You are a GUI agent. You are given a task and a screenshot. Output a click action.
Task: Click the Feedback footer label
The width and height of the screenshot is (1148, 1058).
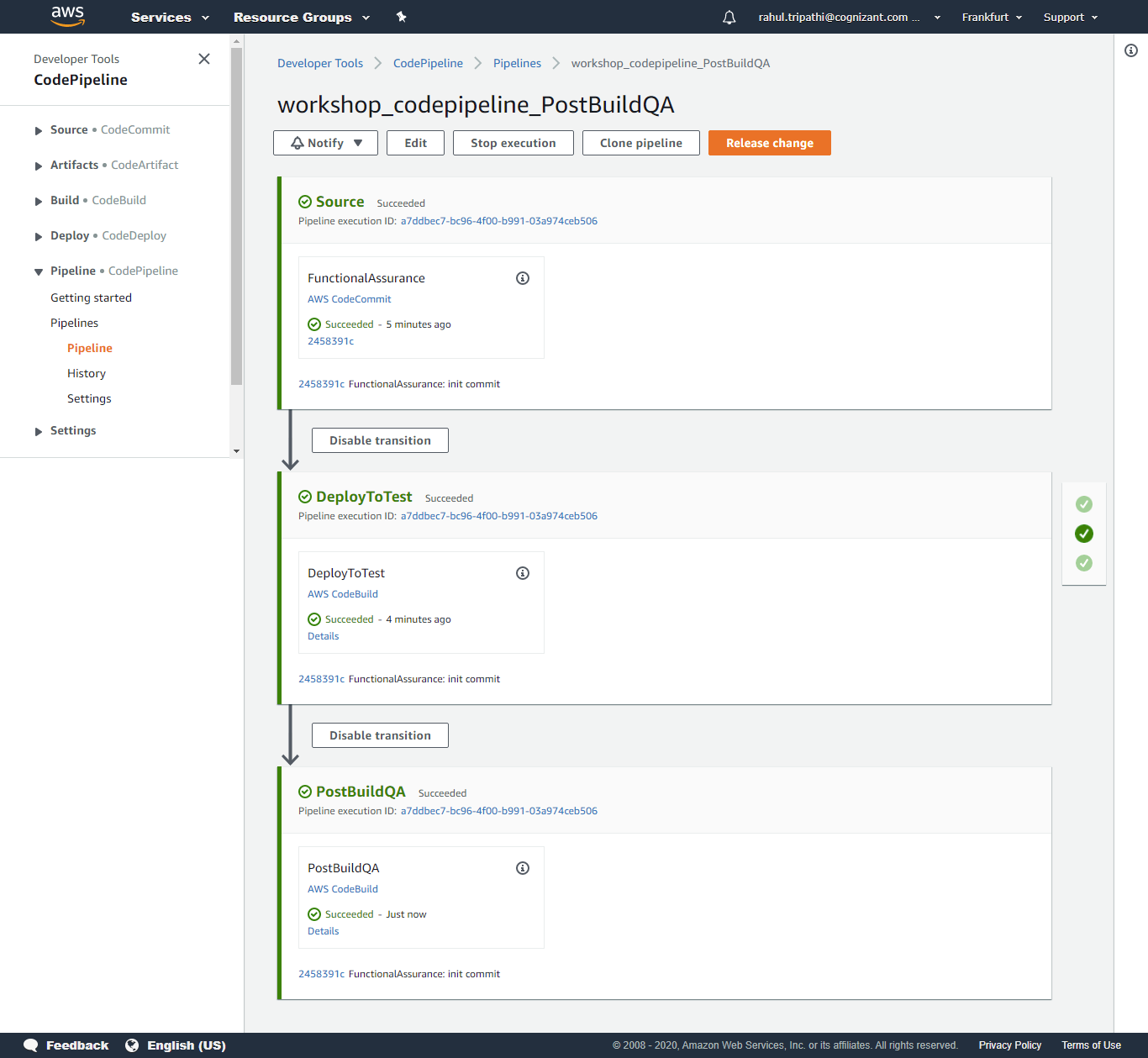(x=77, y=1045)
